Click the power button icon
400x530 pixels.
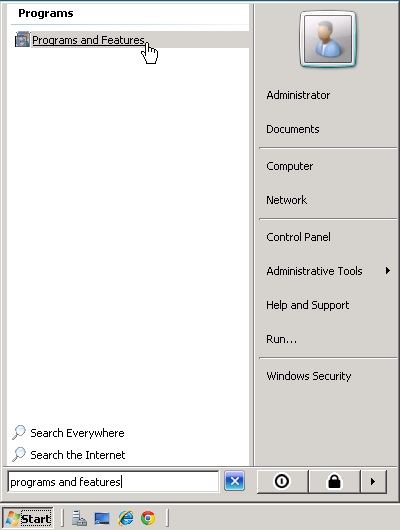tap(282, 481)
